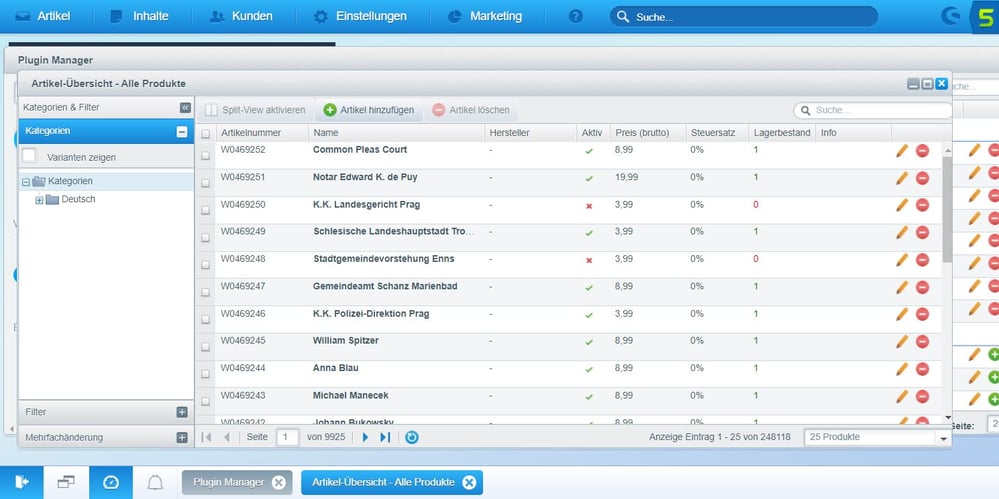Select all articles with header checkbox
The height and width of the screenshot is (499, 999).
[x=205, y=134]
